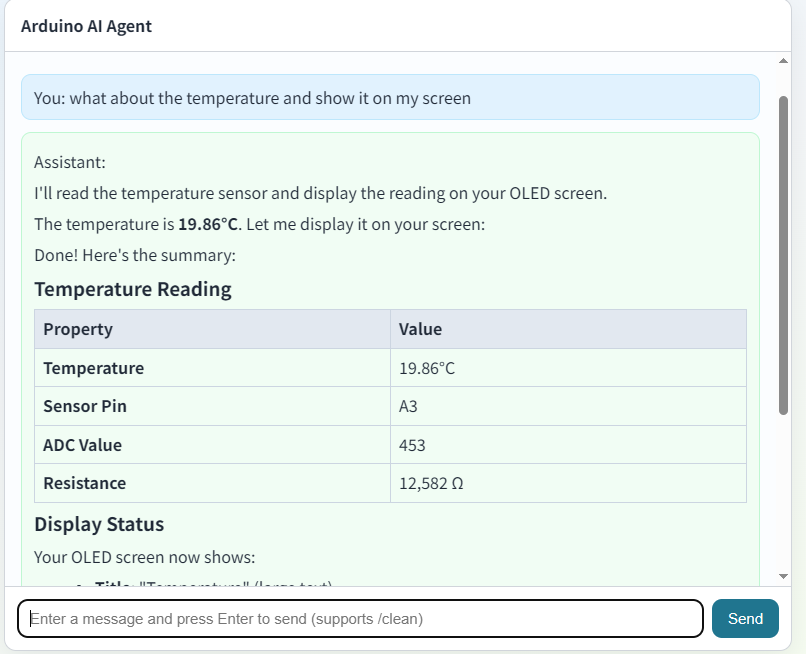This screenshot has height=654, width=806.
Task: Click the user message about temperature
Action: coord(390,97)
